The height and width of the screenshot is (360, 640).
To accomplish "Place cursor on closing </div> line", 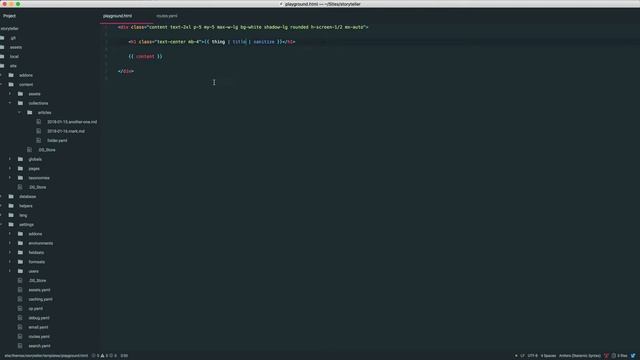I will (126, 71).
